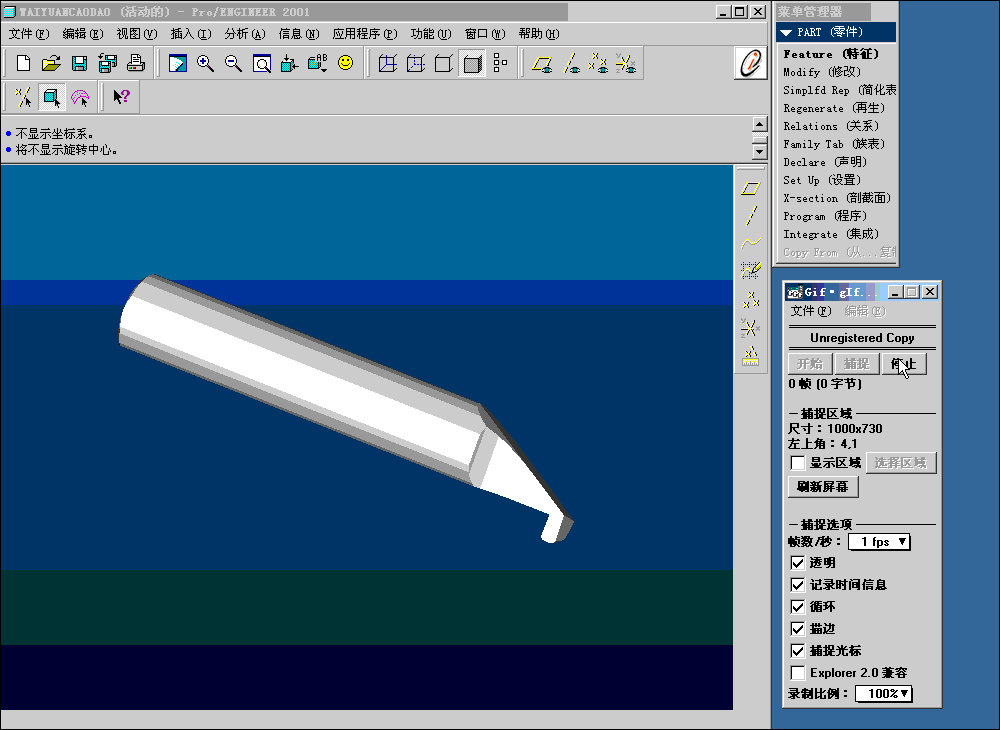Open the sketched datum curve tool

pyautogui.click(x=751, y=270)
